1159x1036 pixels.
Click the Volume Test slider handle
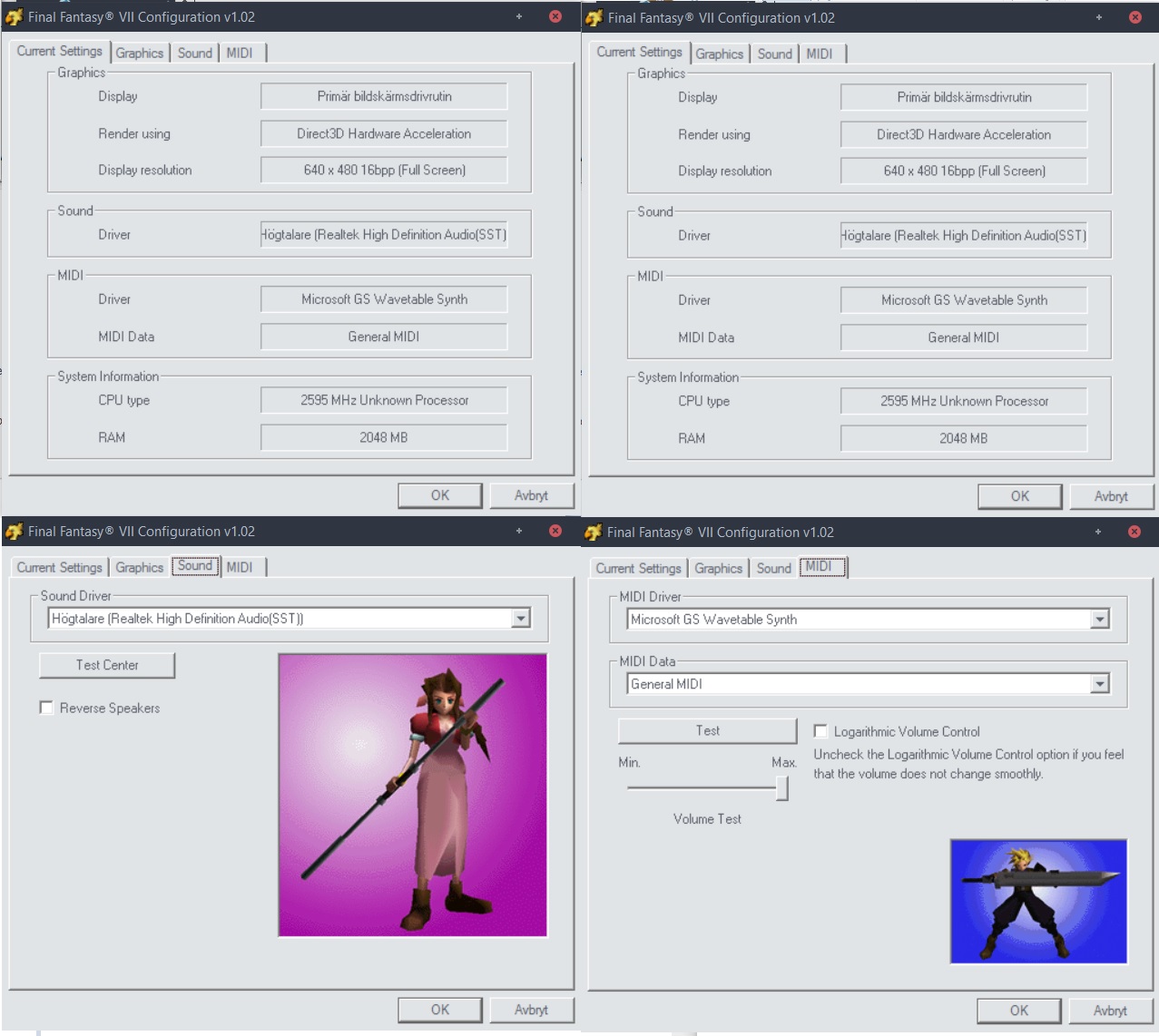[781, 788]
